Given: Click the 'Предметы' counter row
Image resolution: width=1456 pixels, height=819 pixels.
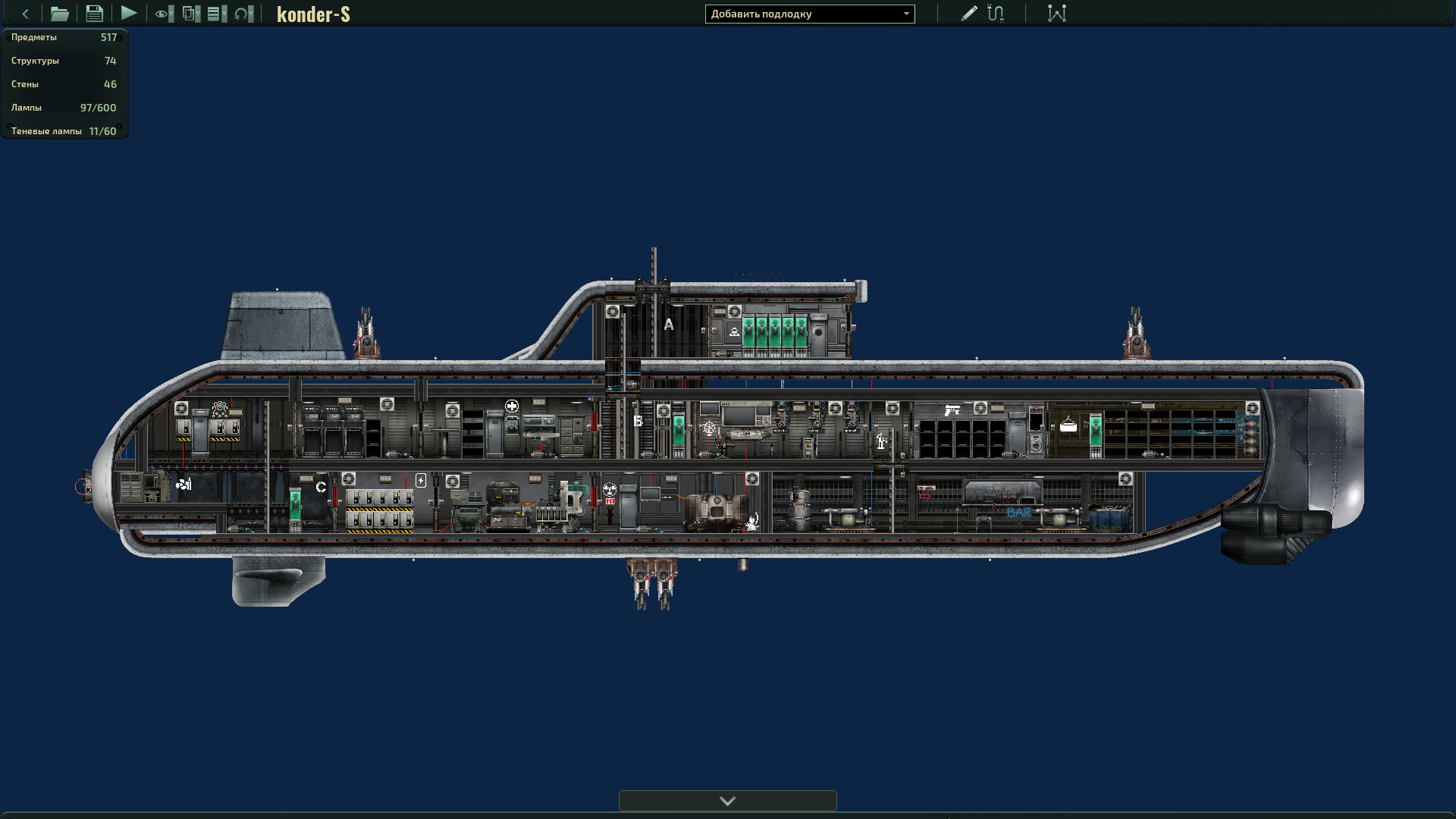Looking at the screenshot, I should click(x=64, y=37).
